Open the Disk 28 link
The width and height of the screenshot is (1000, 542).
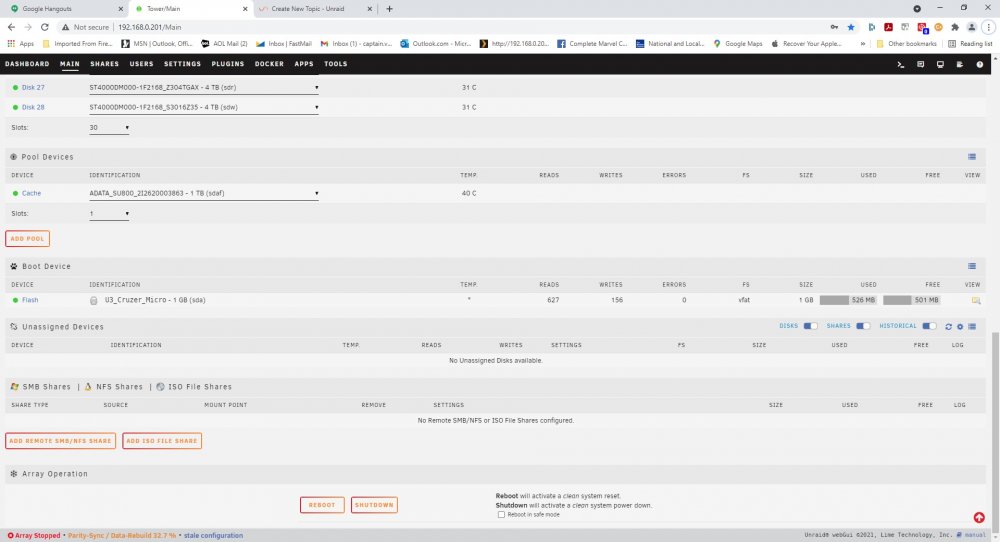pyautogui.click(x=33, y=107)
